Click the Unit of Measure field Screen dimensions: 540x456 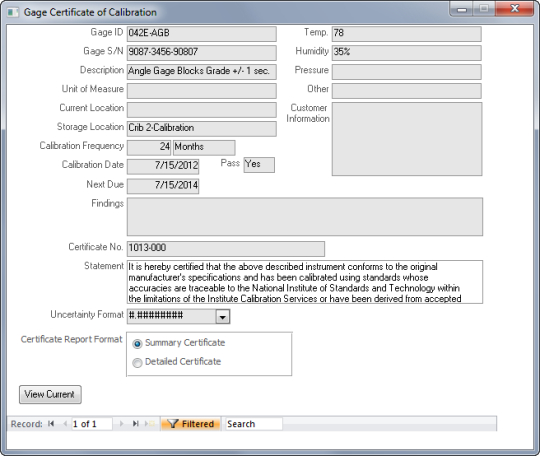201,91
